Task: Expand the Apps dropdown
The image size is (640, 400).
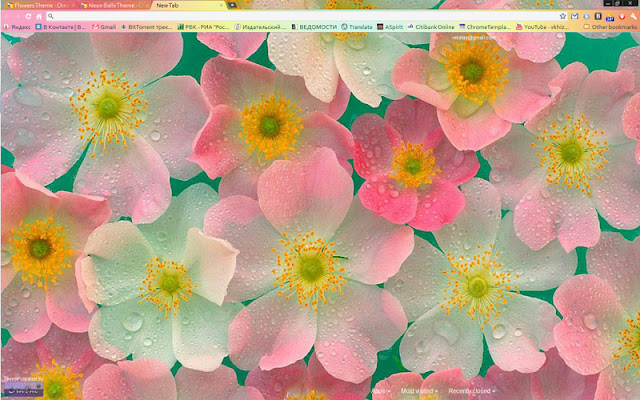Action: click(x=380, y=391)
